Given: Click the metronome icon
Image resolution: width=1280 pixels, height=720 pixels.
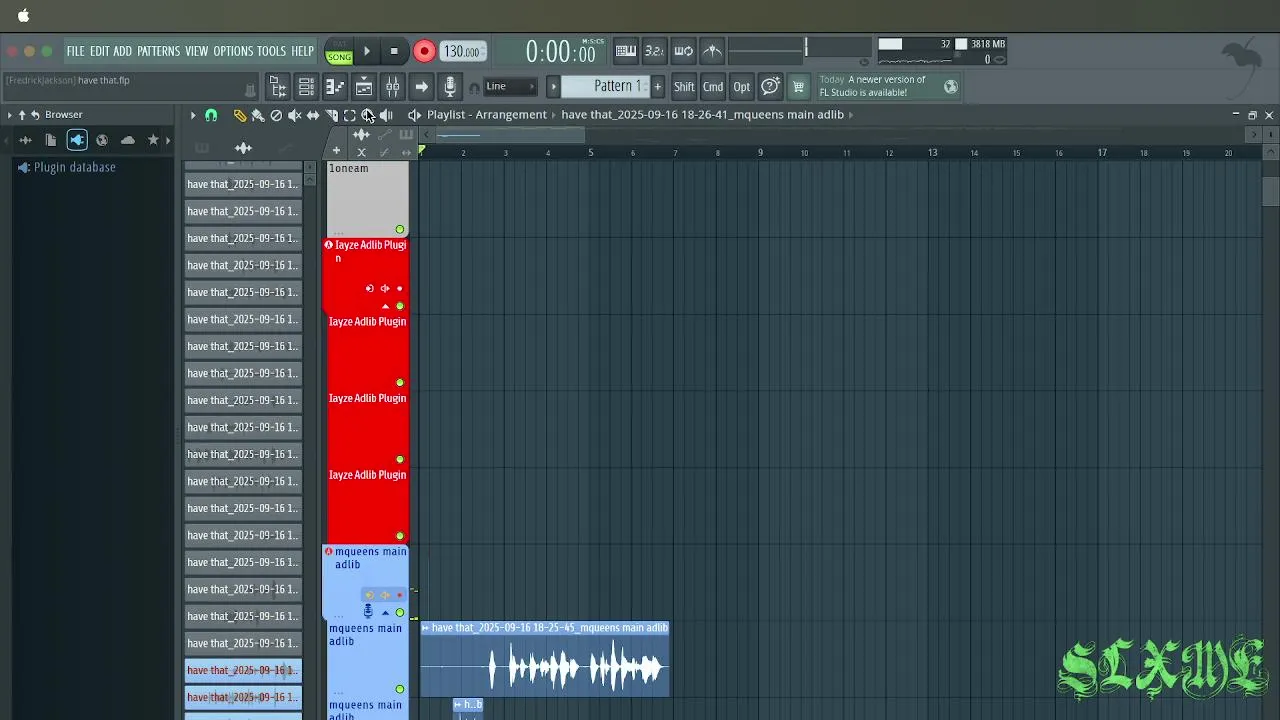Looking at the screenshot, I should tap(712, 51).
